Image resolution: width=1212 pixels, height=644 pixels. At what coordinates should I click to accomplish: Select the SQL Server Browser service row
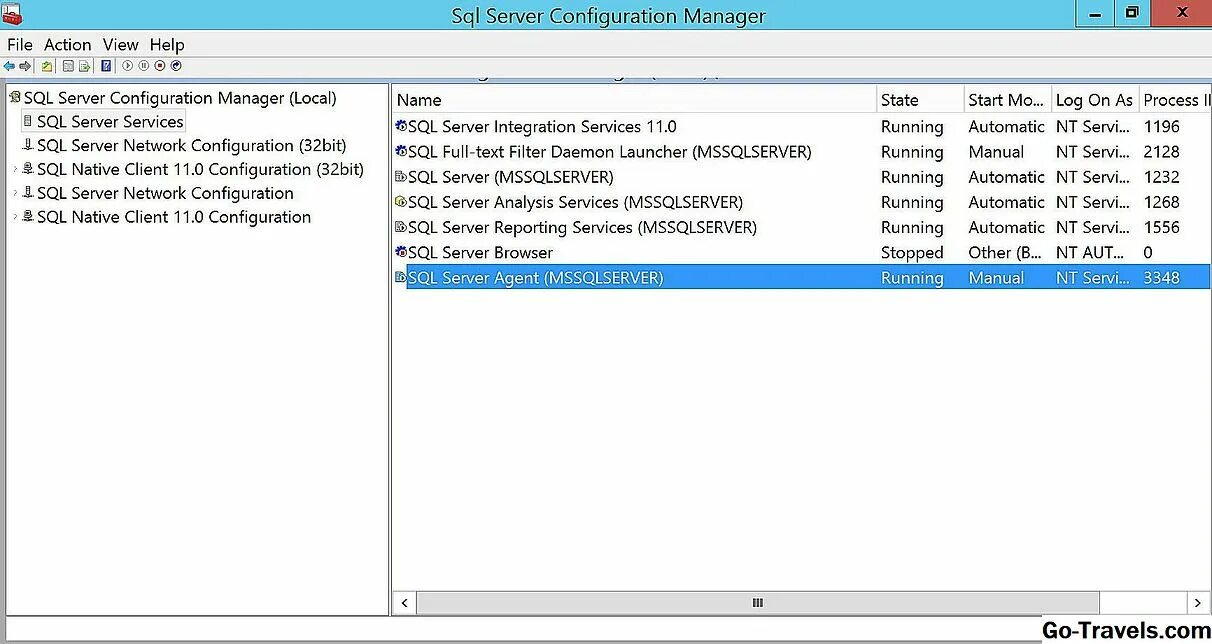[x=480, y=253]
